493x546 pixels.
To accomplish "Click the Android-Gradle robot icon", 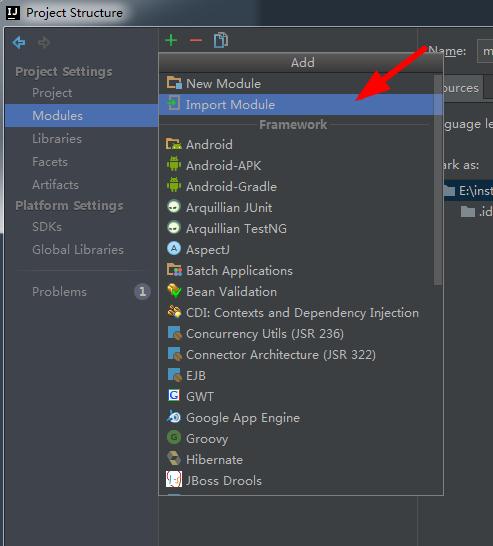I will tap(174, 185).
